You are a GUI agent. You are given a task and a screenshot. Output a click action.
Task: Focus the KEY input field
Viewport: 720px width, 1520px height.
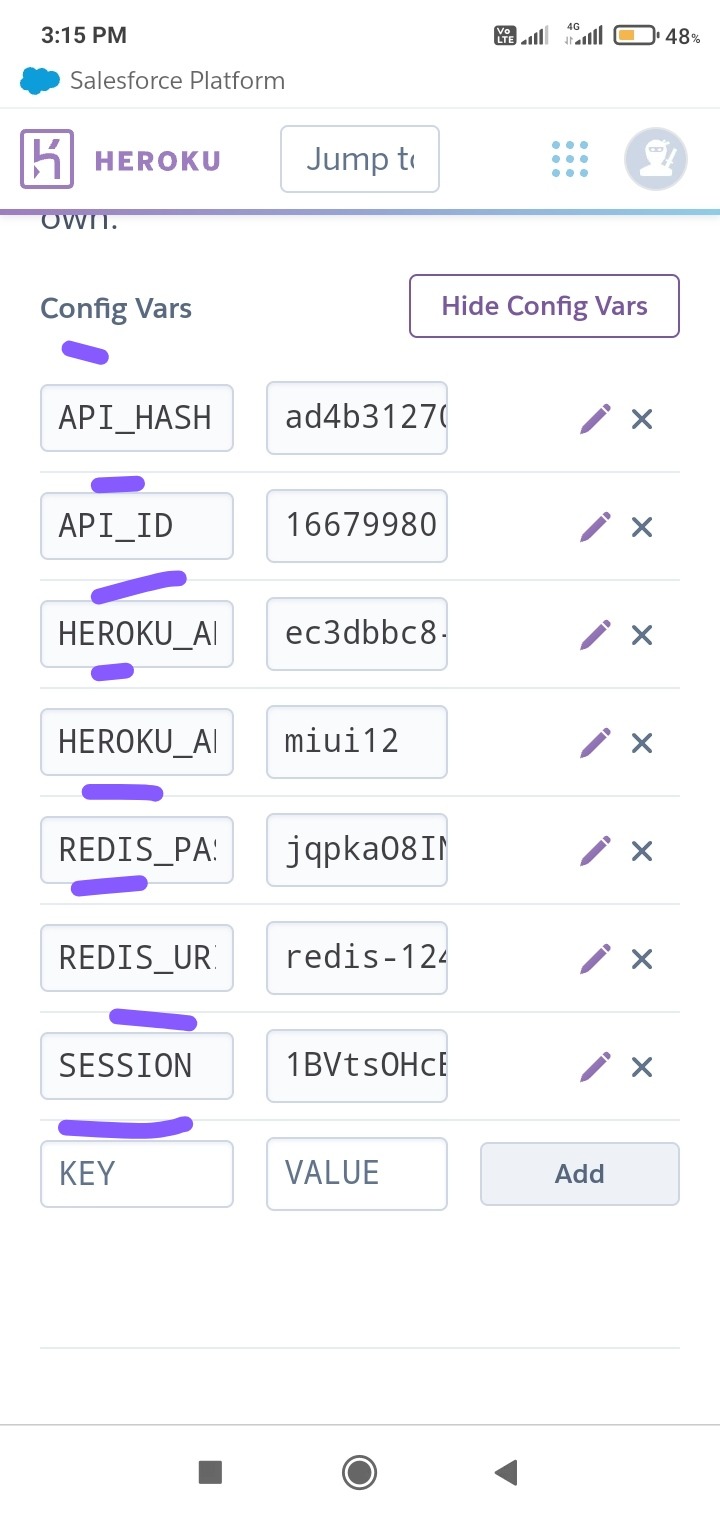point(137,1174)
